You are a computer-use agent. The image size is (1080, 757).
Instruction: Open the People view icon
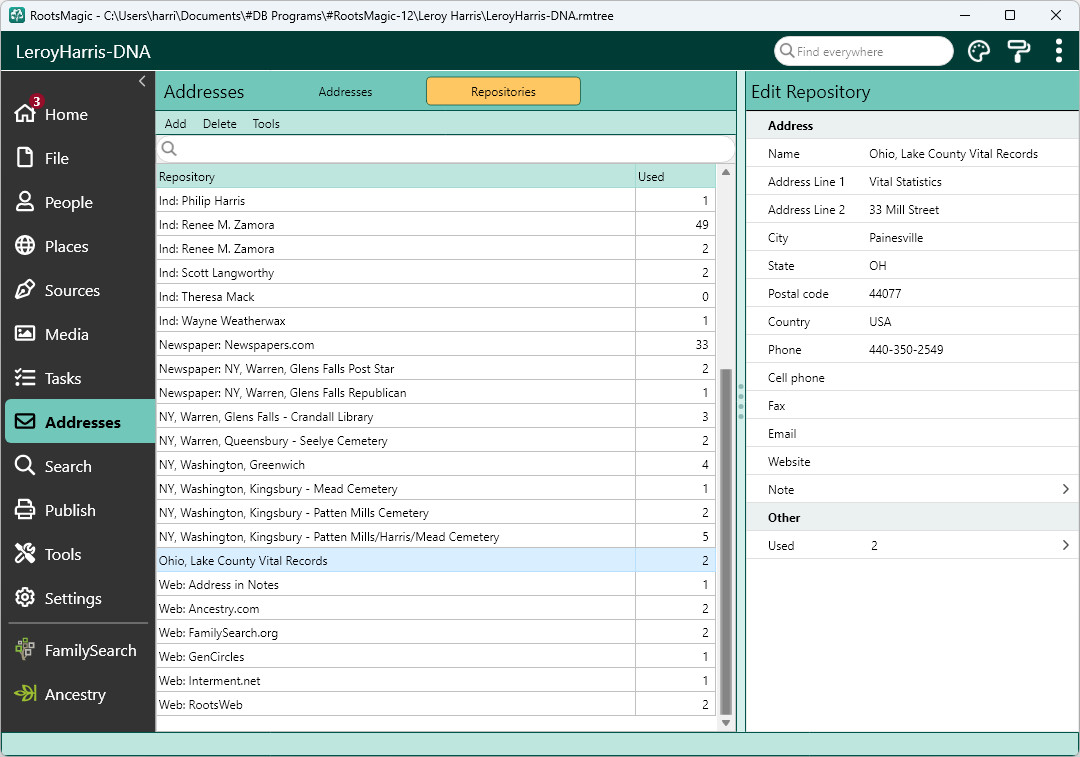(x=25, y=202)
